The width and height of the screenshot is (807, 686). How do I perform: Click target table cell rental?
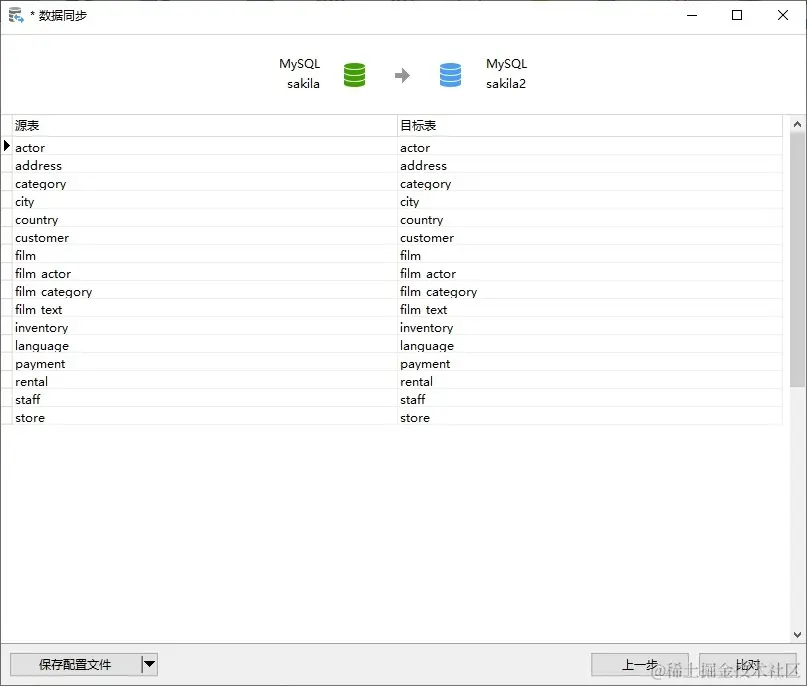[x=590, y=380]
